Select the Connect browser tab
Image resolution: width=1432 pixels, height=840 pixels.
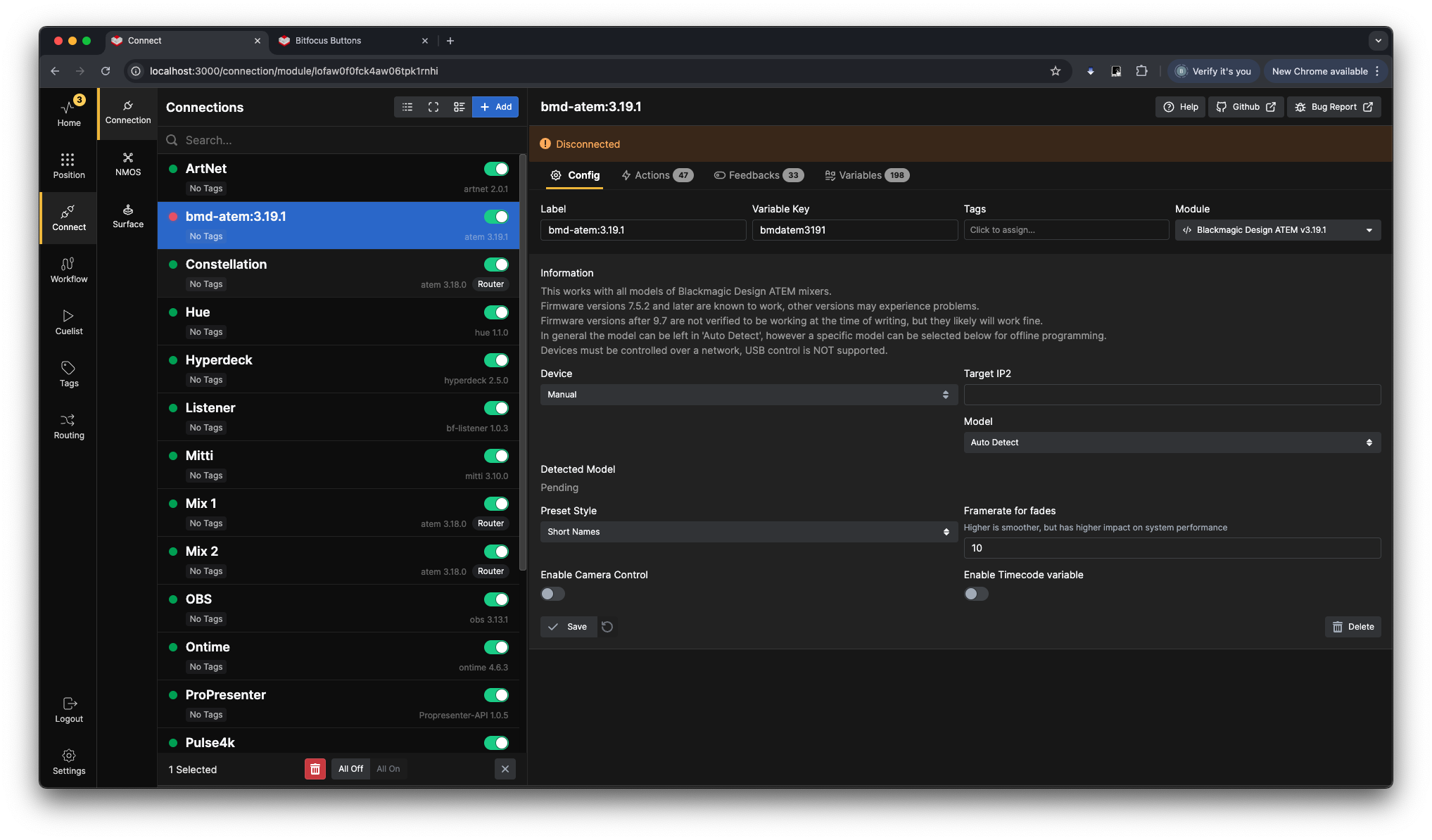pyautogui.click(x=187, y=41)
